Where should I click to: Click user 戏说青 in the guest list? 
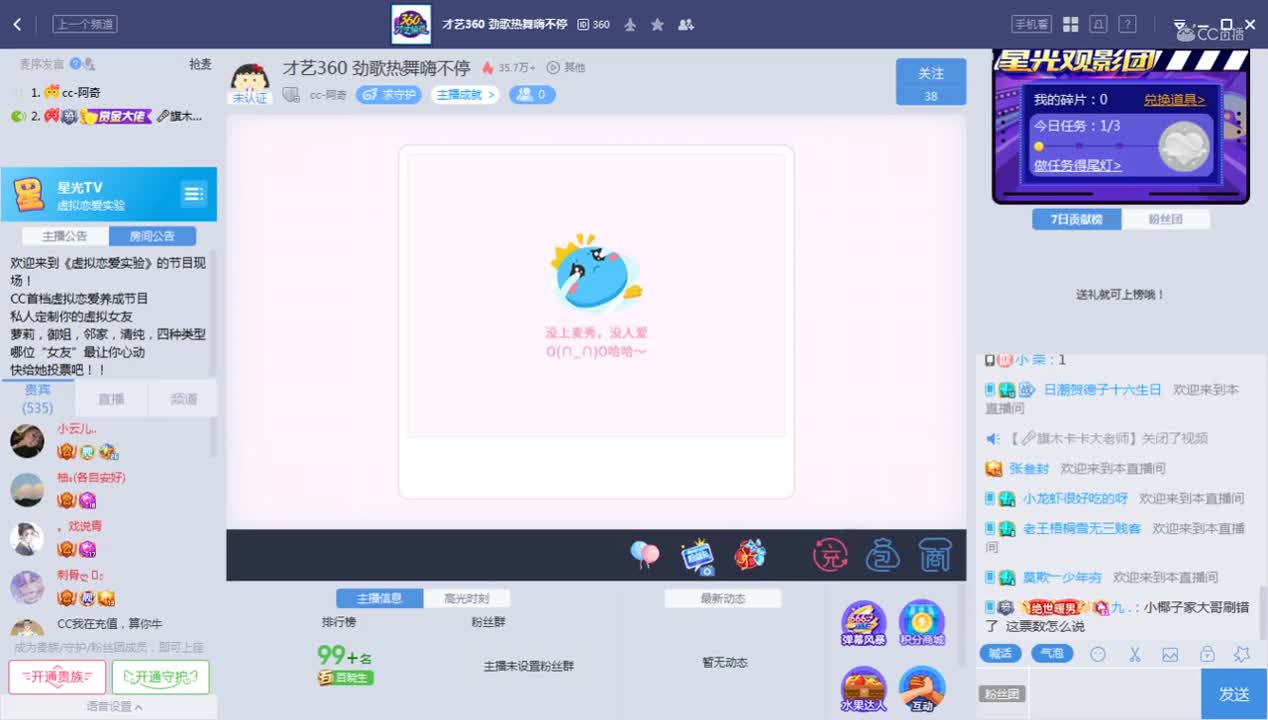click(x=80, y=526)
